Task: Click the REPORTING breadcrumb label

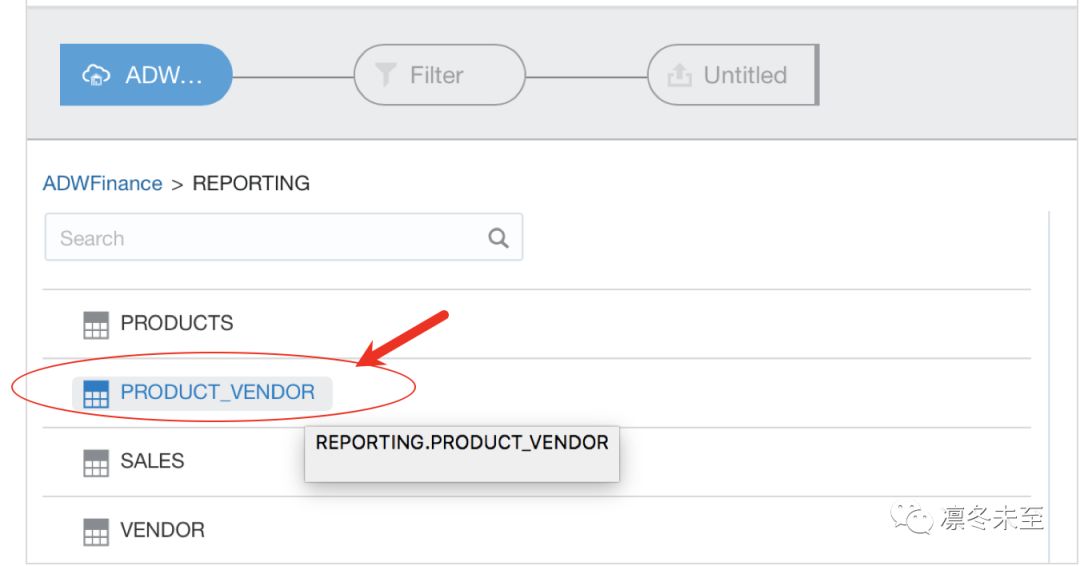Action: click(x=251, y=183)
